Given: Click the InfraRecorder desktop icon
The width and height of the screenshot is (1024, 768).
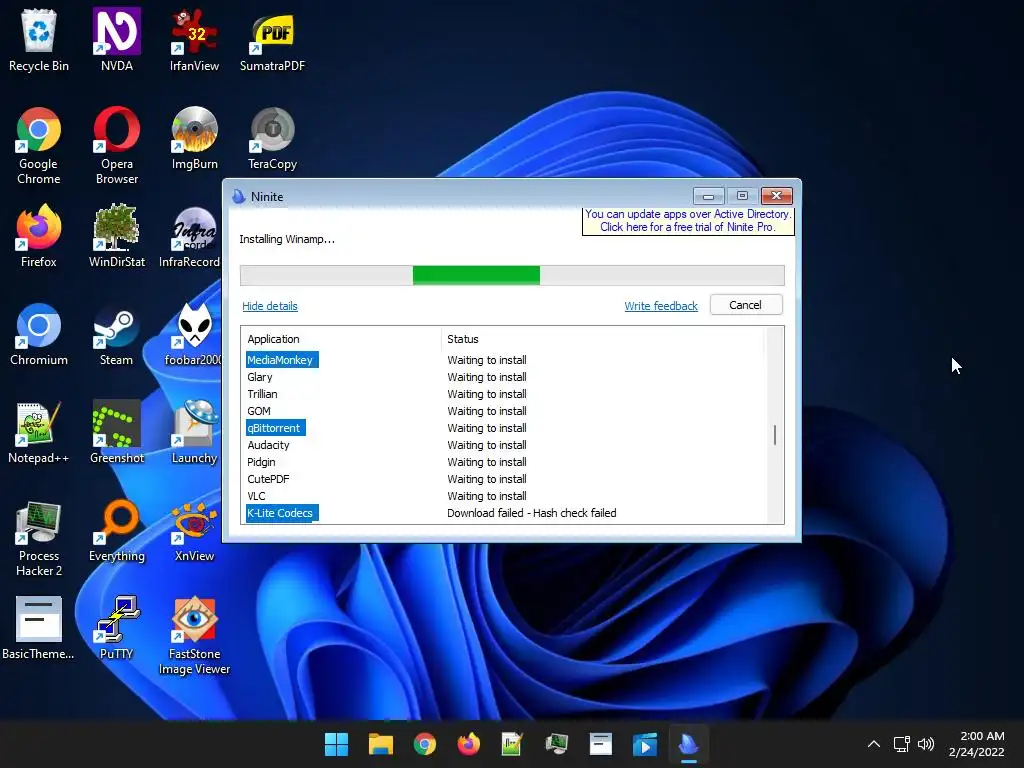Looking at the screenshot, I should [190, 236].
